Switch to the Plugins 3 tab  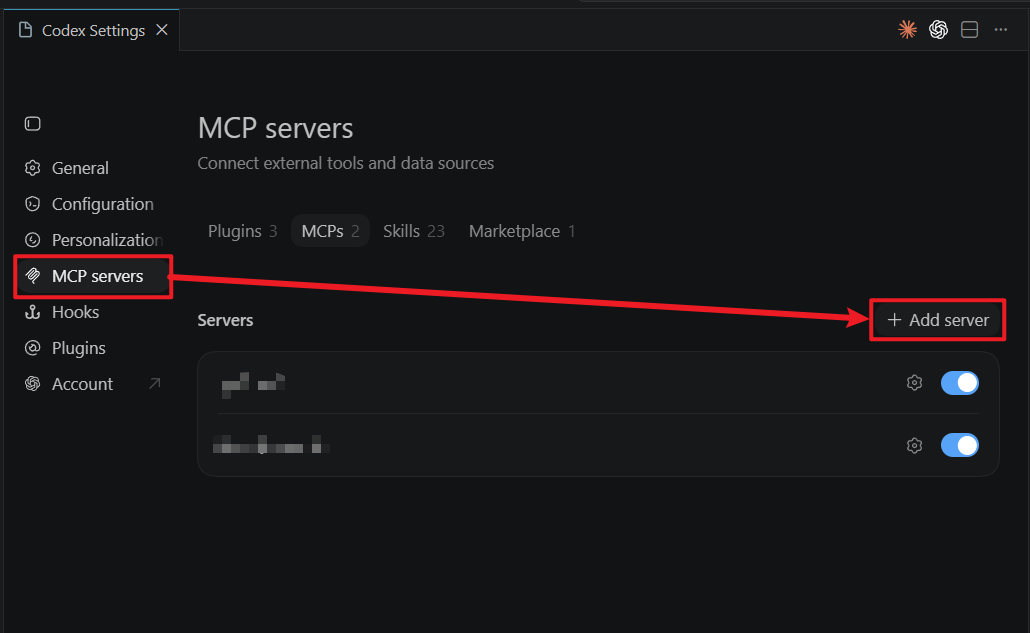pos(242,231)
